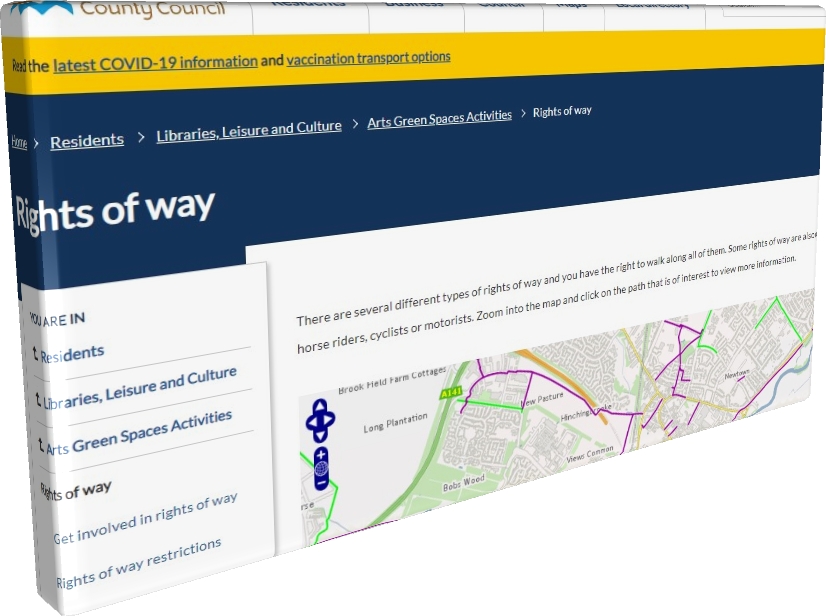Select Arts Green Spaces Activities in sidebar
Viewport: 826px width, 616px height.
click(139, 433)
